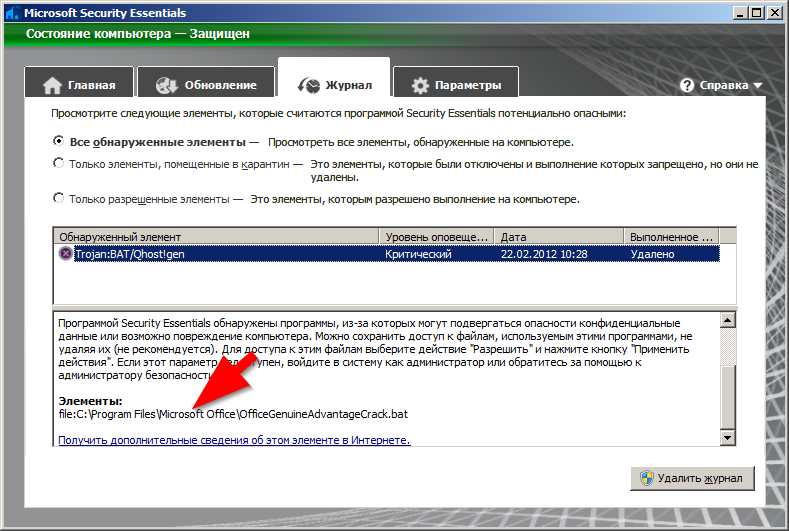Sort by Дата column header
The width and height of the screenshot is (789, 531).
(559, 237)
